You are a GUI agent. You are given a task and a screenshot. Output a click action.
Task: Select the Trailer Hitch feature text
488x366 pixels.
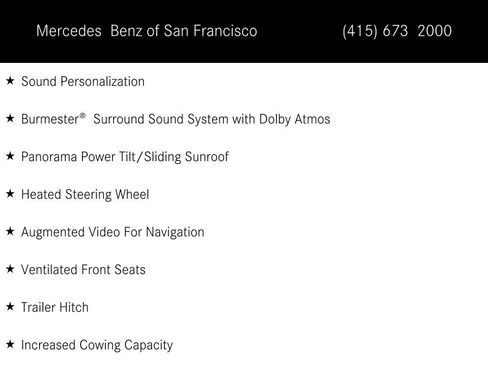pos(55,307)
